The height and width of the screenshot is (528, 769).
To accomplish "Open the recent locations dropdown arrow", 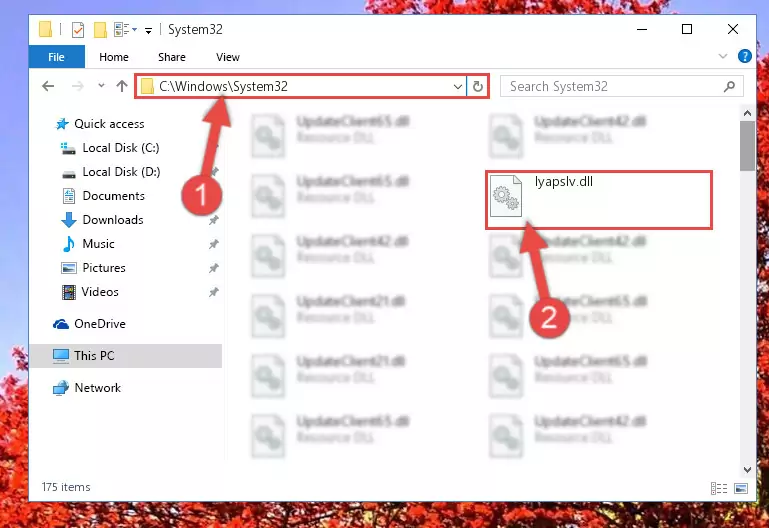I will [x=101, y=86].
